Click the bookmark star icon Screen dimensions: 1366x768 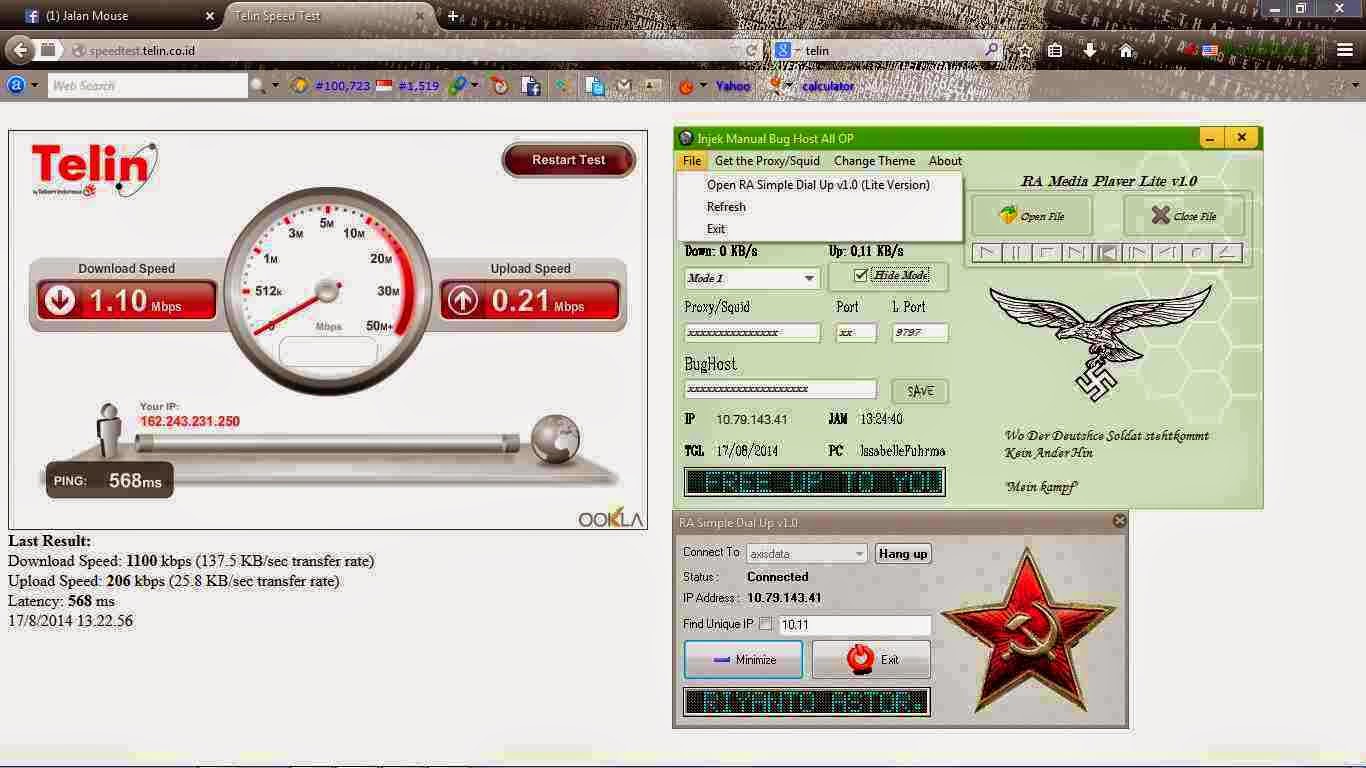click(1025, 51)
